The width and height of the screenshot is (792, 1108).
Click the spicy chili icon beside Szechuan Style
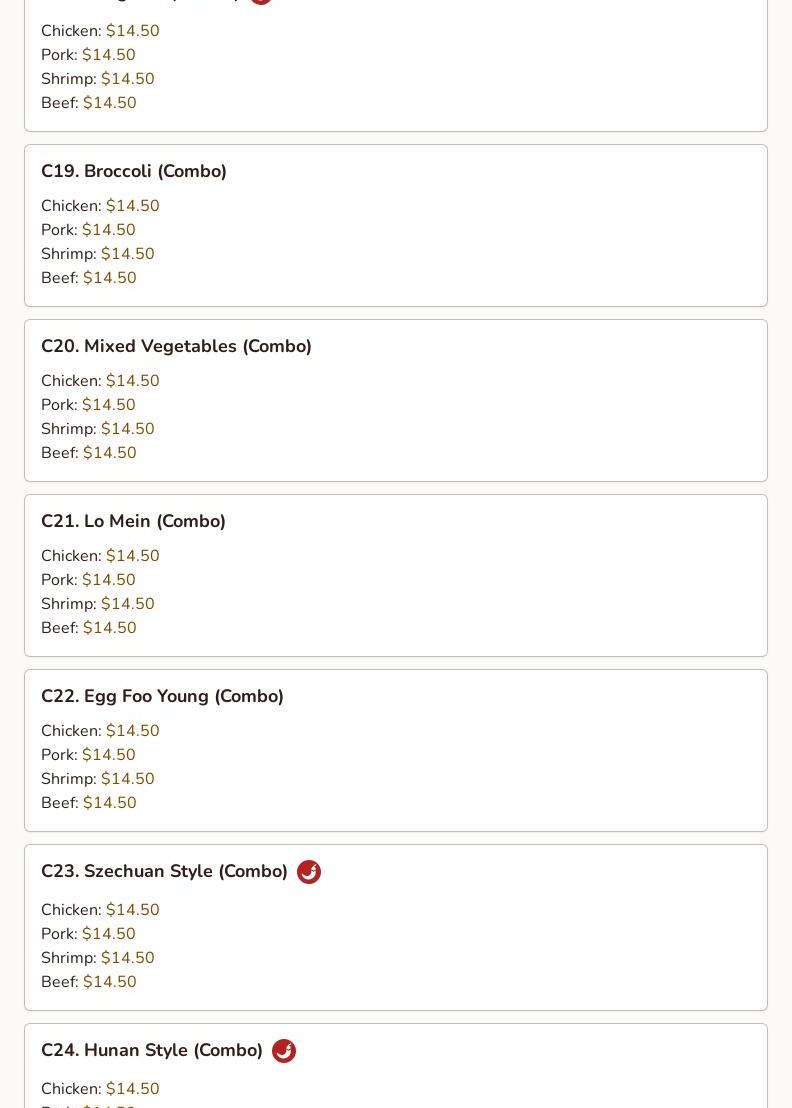click(309, 872)
